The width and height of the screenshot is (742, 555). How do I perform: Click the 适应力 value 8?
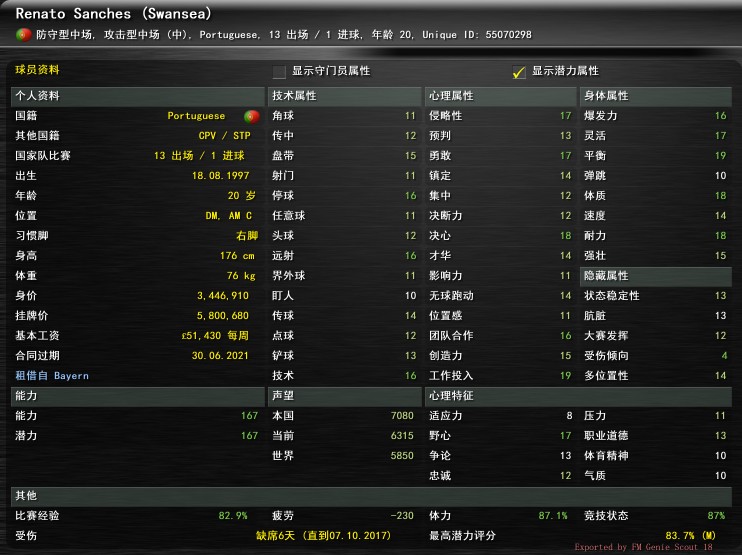click(569, 416)
